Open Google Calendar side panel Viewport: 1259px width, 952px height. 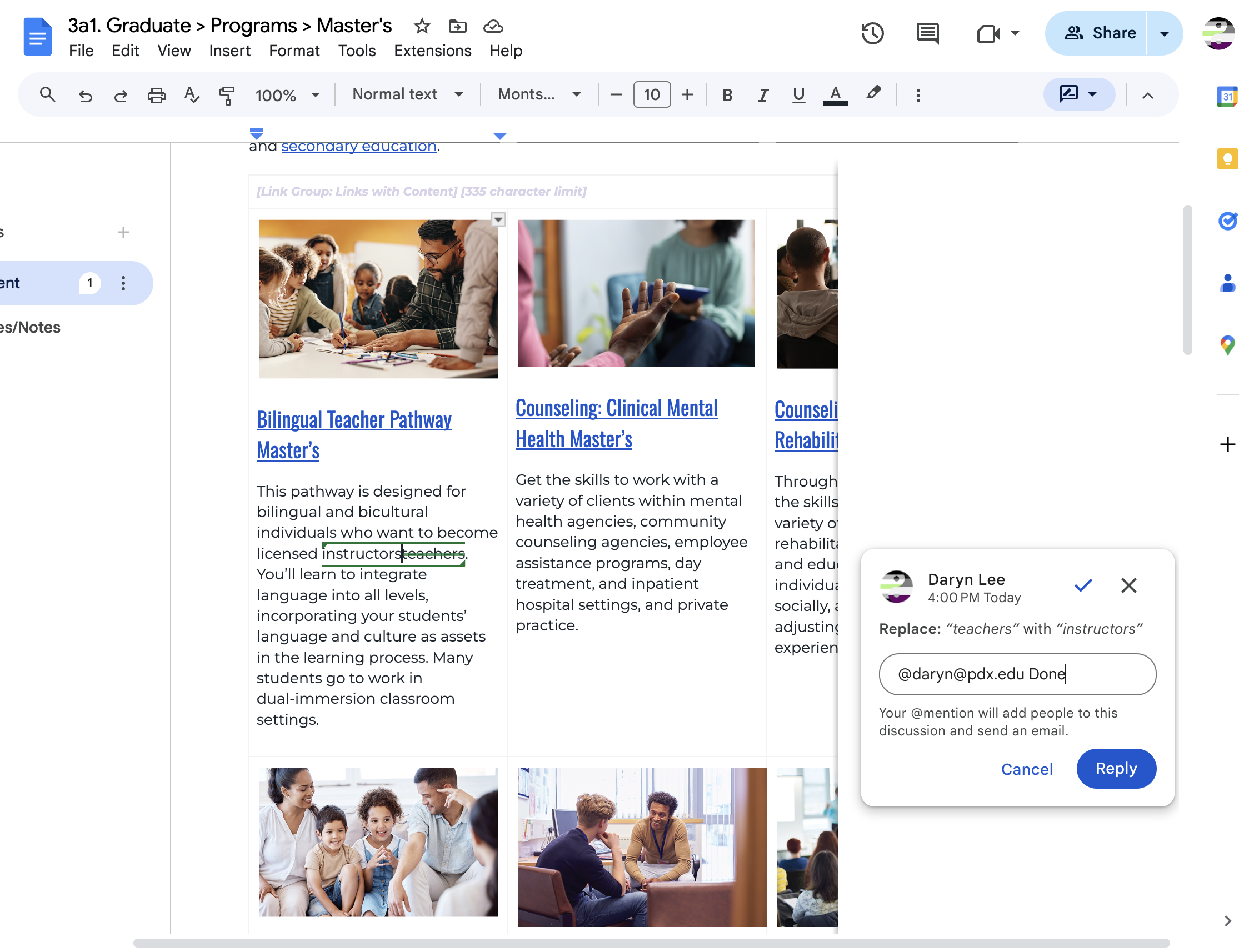click(1227, 96)
